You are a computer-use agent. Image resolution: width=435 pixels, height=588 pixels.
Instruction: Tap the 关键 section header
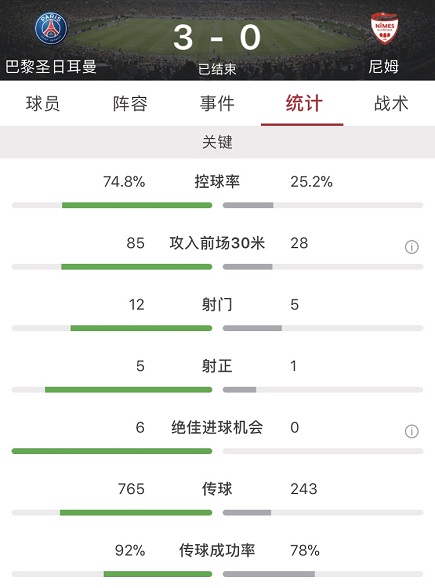218,142
